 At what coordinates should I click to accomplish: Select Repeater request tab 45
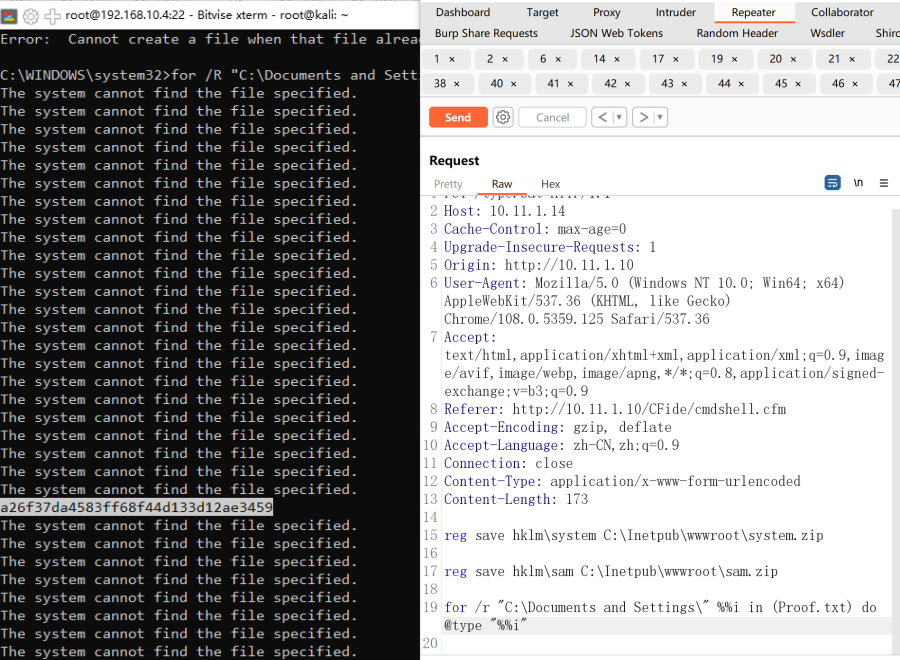(781, 84)
